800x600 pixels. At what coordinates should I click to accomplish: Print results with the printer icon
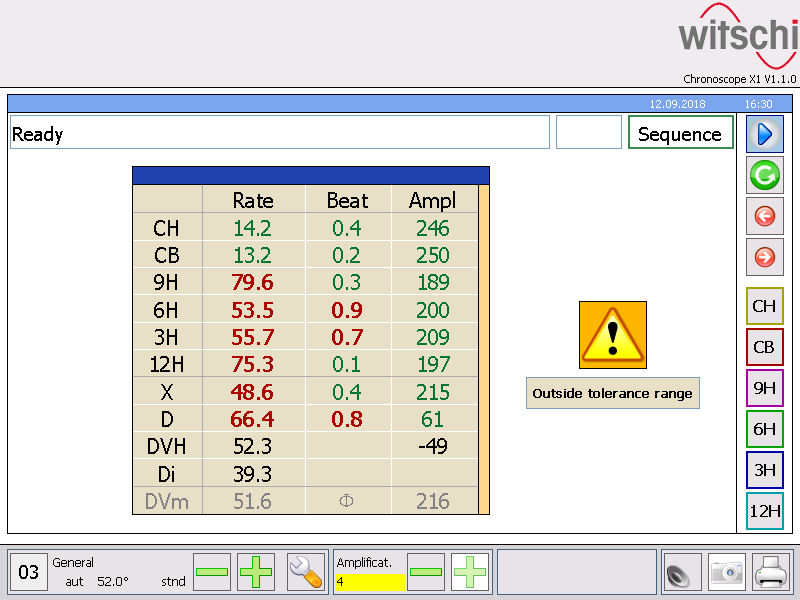pos(772,572)
